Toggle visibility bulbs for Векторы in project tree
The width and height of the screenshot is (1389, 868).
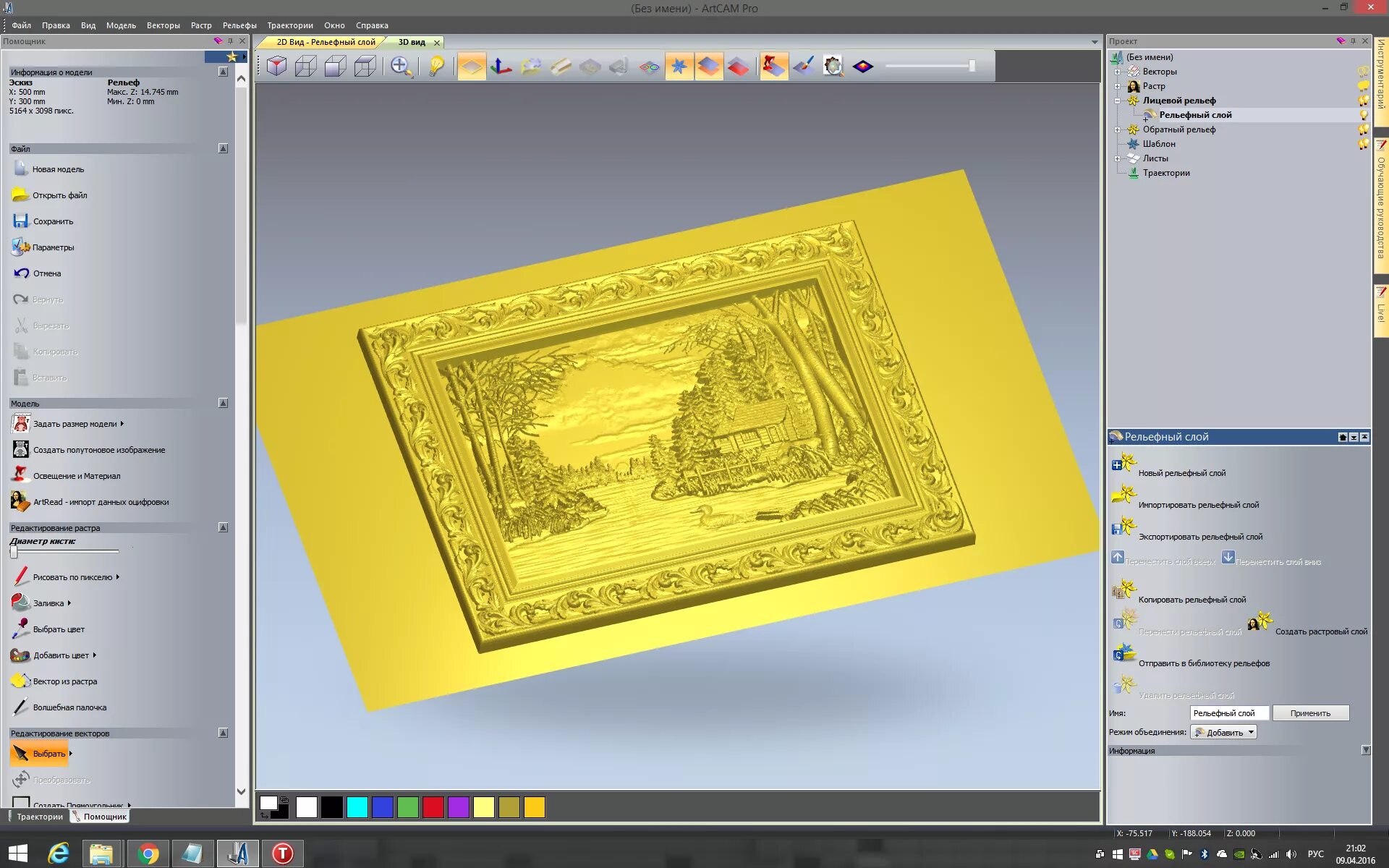1363,72
